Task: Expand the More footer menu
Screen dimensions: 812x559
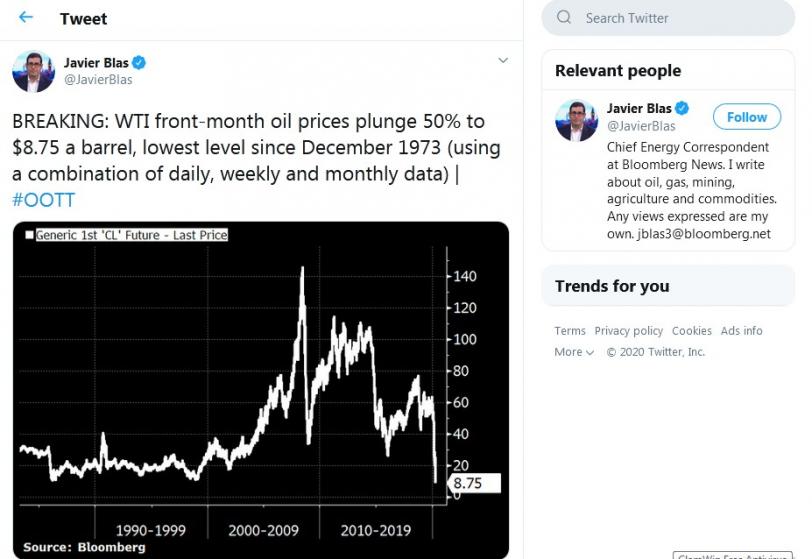Action: tap(574, 352)
